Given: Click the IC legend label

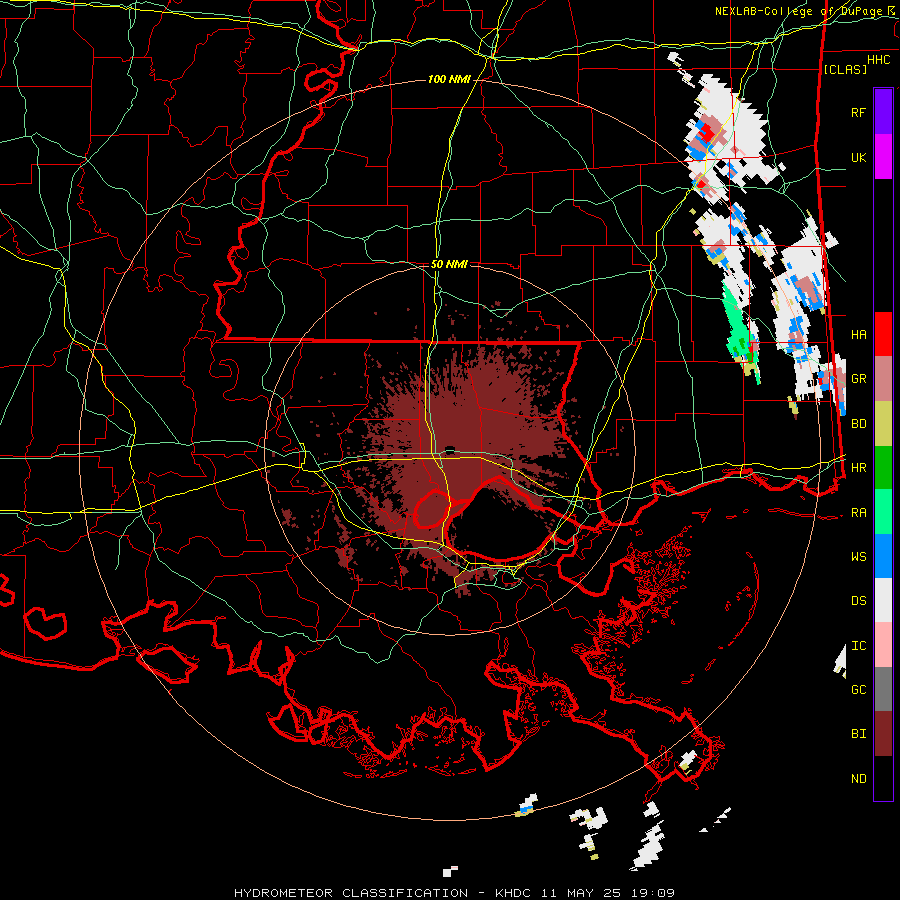Looking at the screenshot, I should point(858,646).
